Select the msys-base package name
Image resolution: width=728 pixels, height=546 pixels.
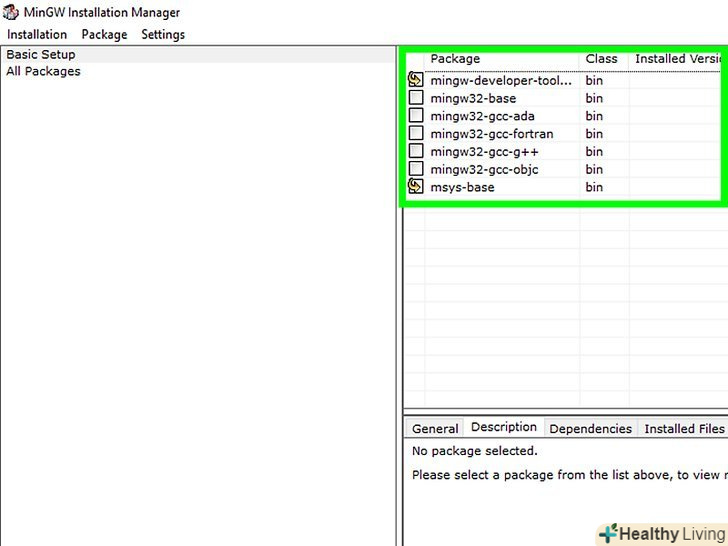pos(462,187)
